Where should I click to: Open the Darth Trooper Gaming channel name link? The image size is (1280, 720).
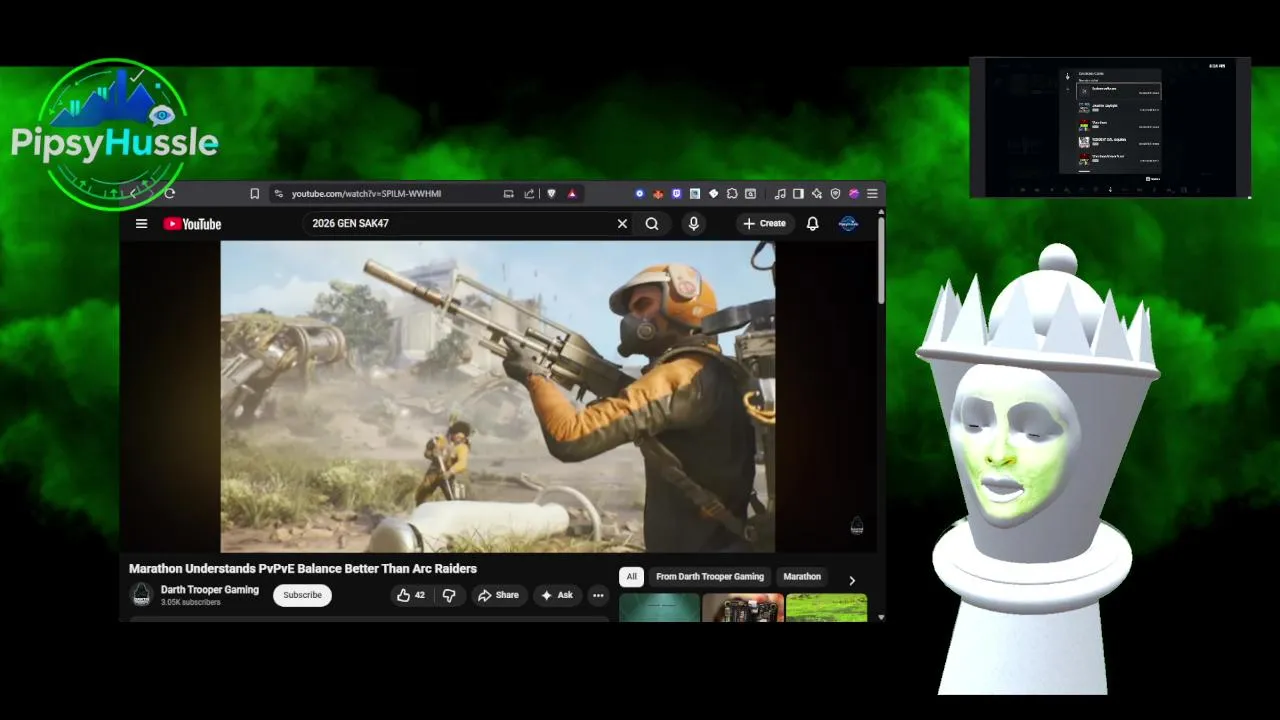[x=210, y=590]
